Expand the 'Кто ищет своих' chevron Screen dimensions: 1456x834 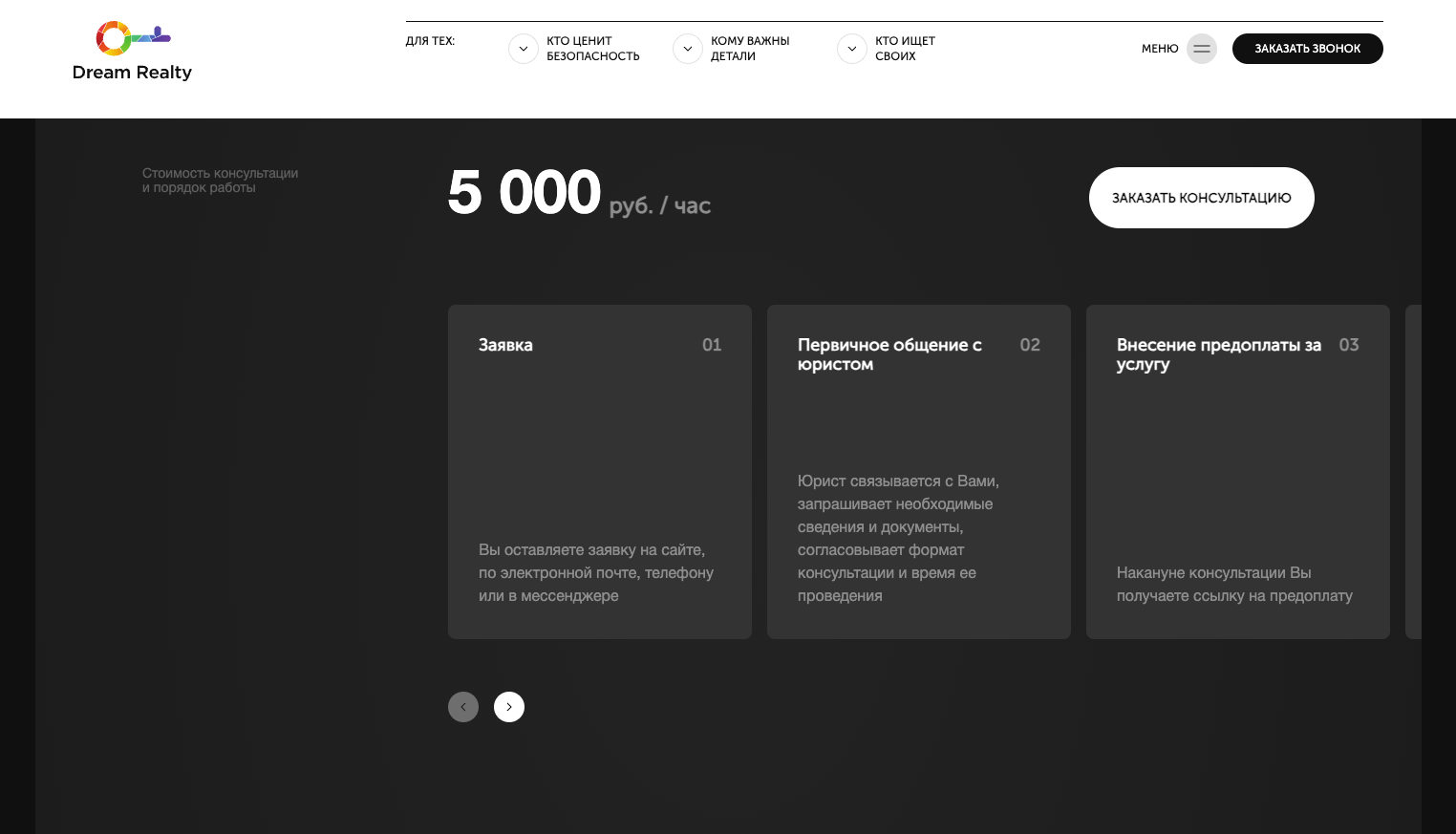pyautogui.click(x=852, y=49)
